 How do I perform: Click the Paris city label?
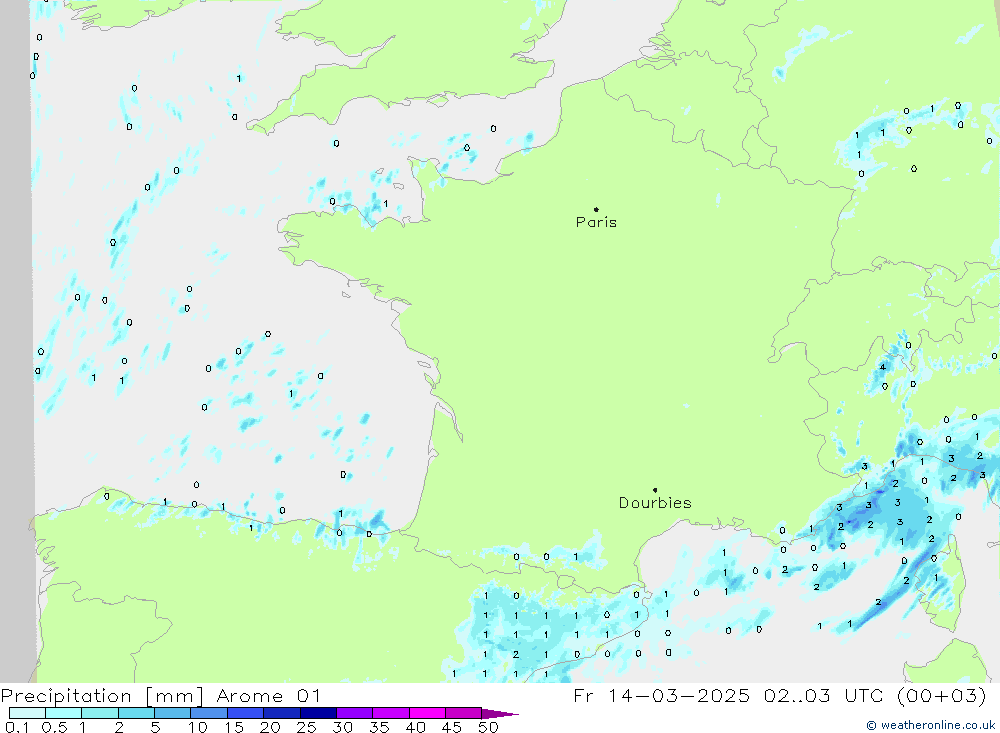(x=596, y=222)
